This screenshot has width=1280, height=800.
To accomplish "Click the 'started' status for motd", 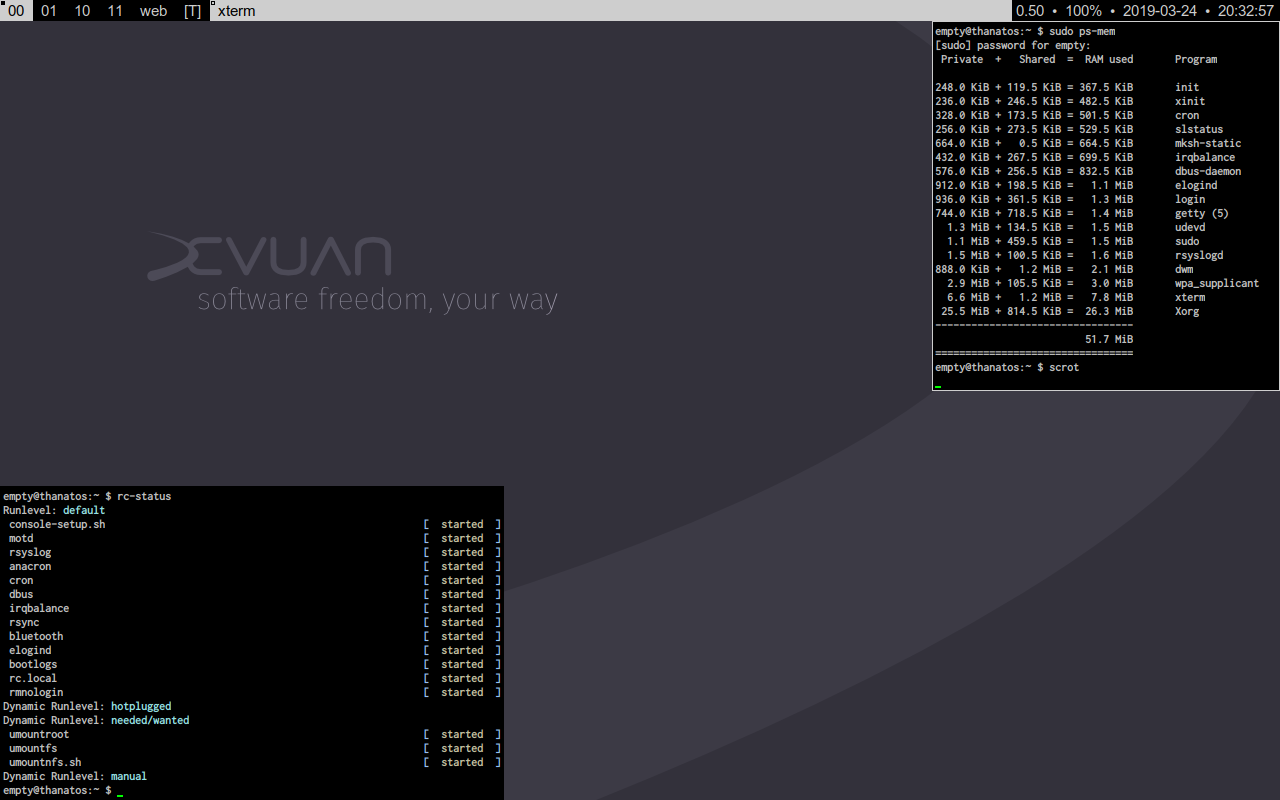I will (462, 538).
